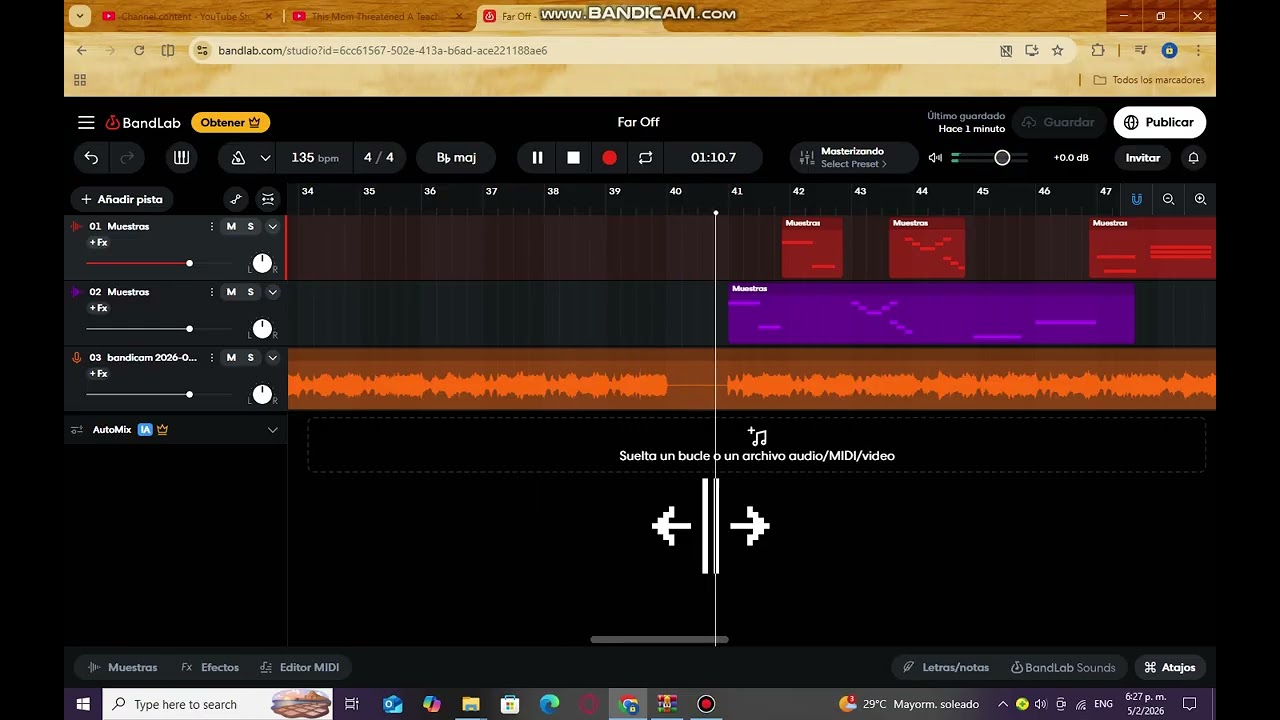Mute the master volume speaker icon
This screenshot has width=1280, height=720.
(935, 157)
